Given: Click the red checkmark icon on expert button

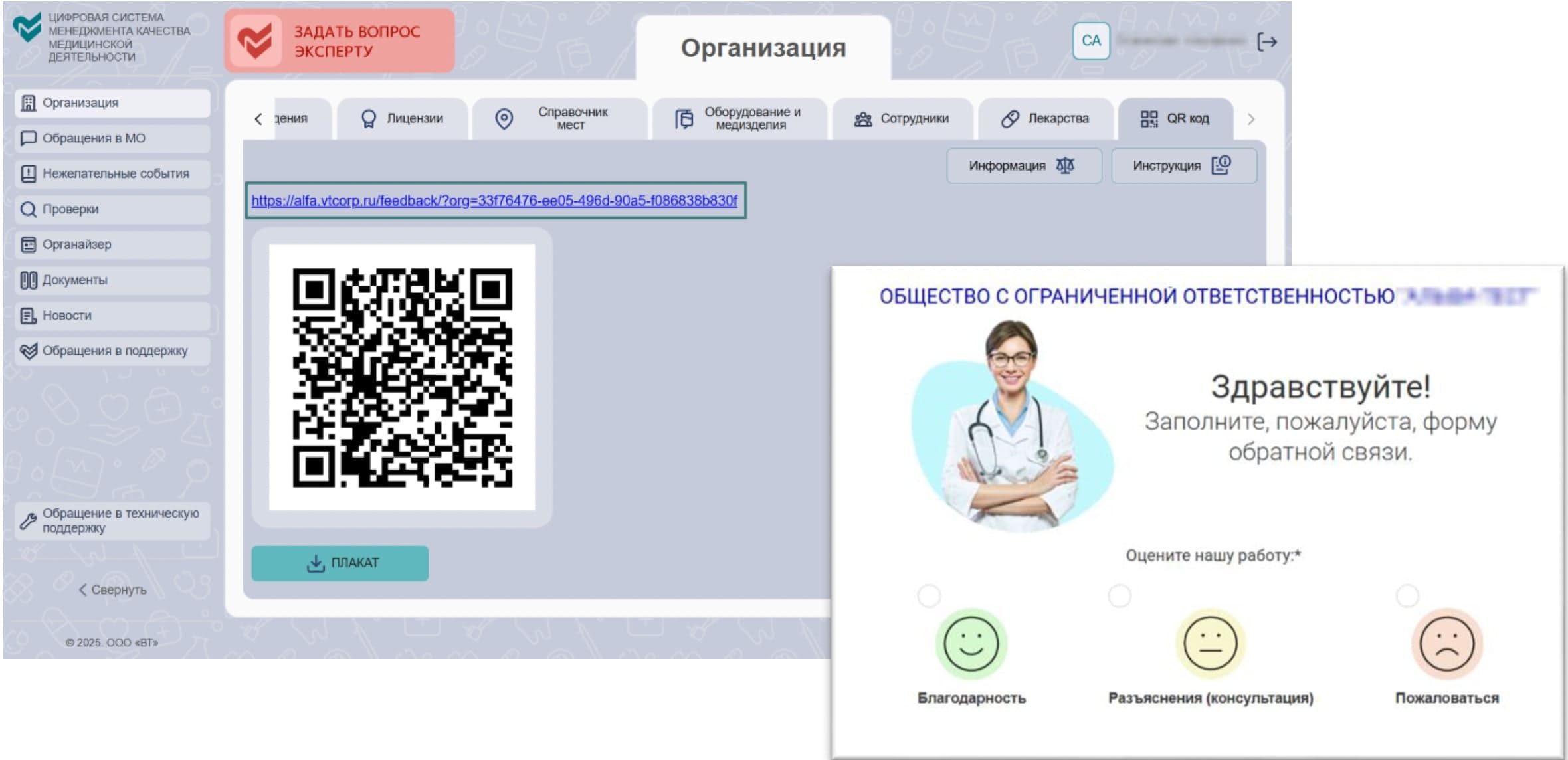Looking at the screenshot, I should 256,41.
